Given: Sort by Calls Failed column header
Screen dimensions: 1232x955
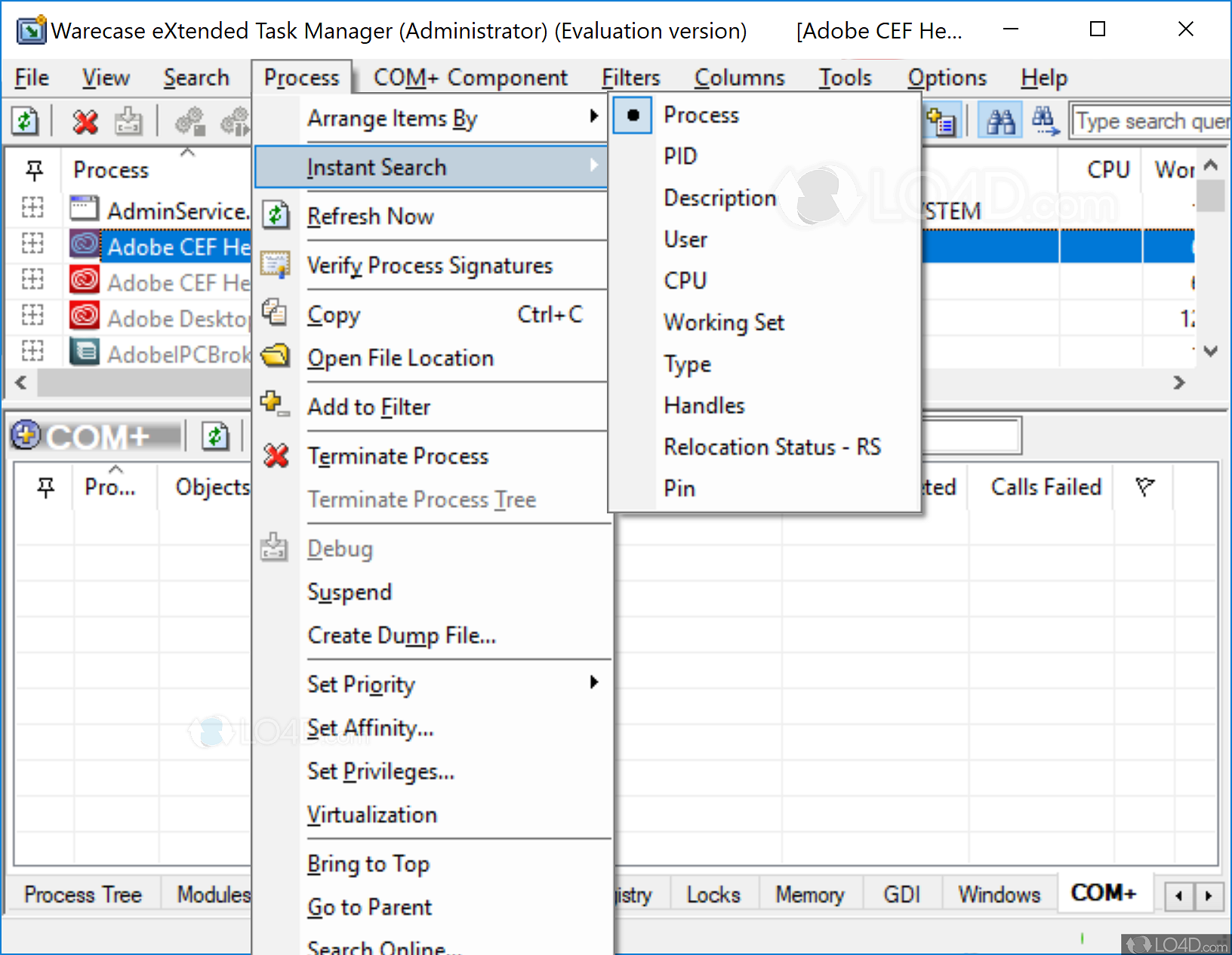Looking at the screenshot, I should [x=1046, y=487].
